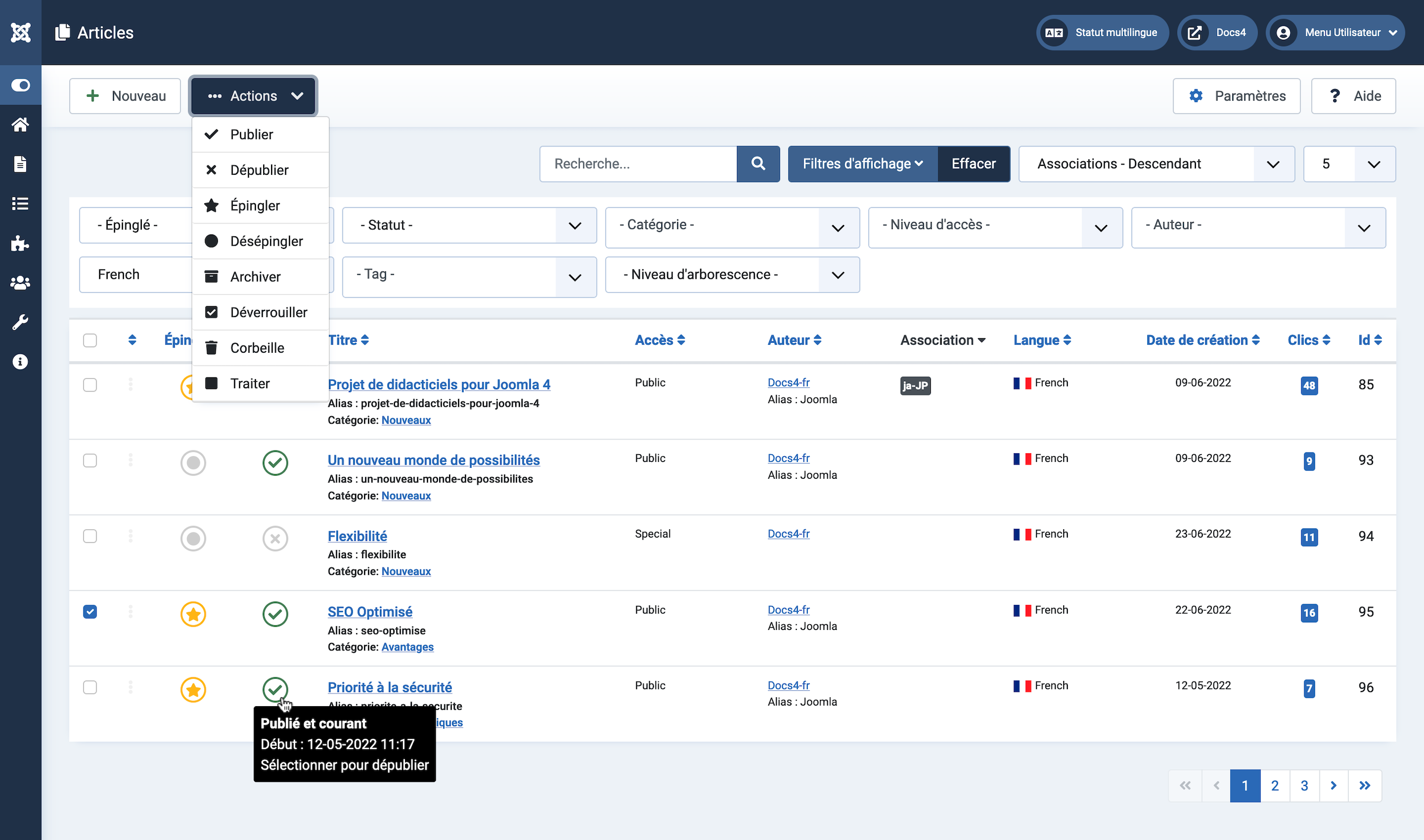The width and height of the screenshot is (1424, 840).
Task: Select checkbox for Projet de didacticiels row
Action: [x=90, y=385]
